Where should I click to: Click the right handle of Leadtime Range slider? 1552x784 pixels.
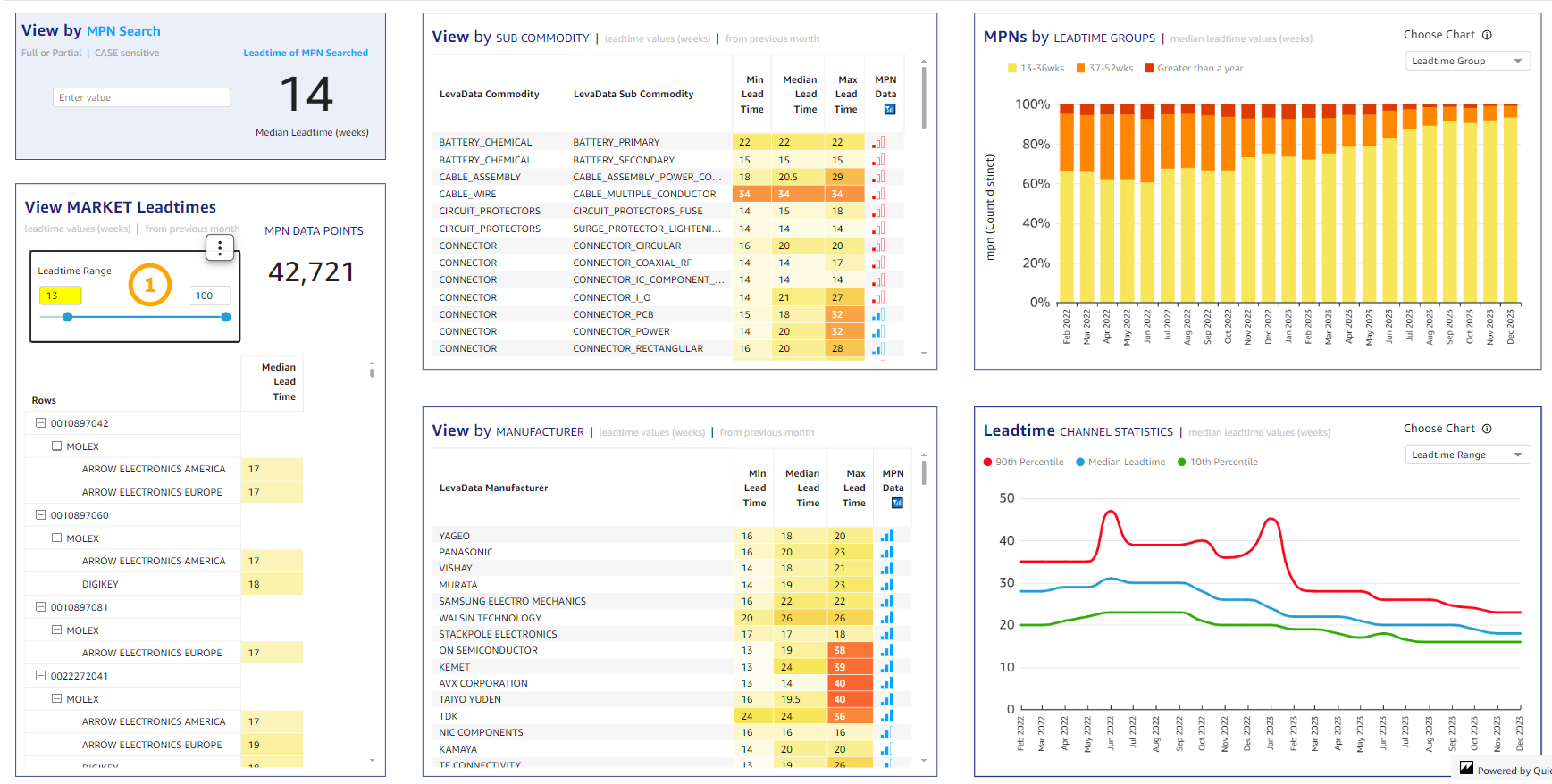point(226,317)
